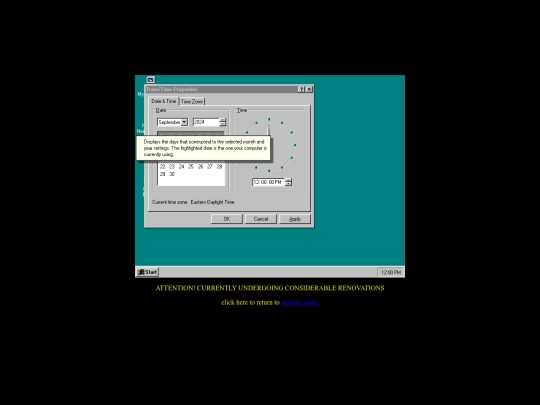Increase the year with the up arrow
The width and height of the screenshot is (540, 405).
[x=222, y=120]
